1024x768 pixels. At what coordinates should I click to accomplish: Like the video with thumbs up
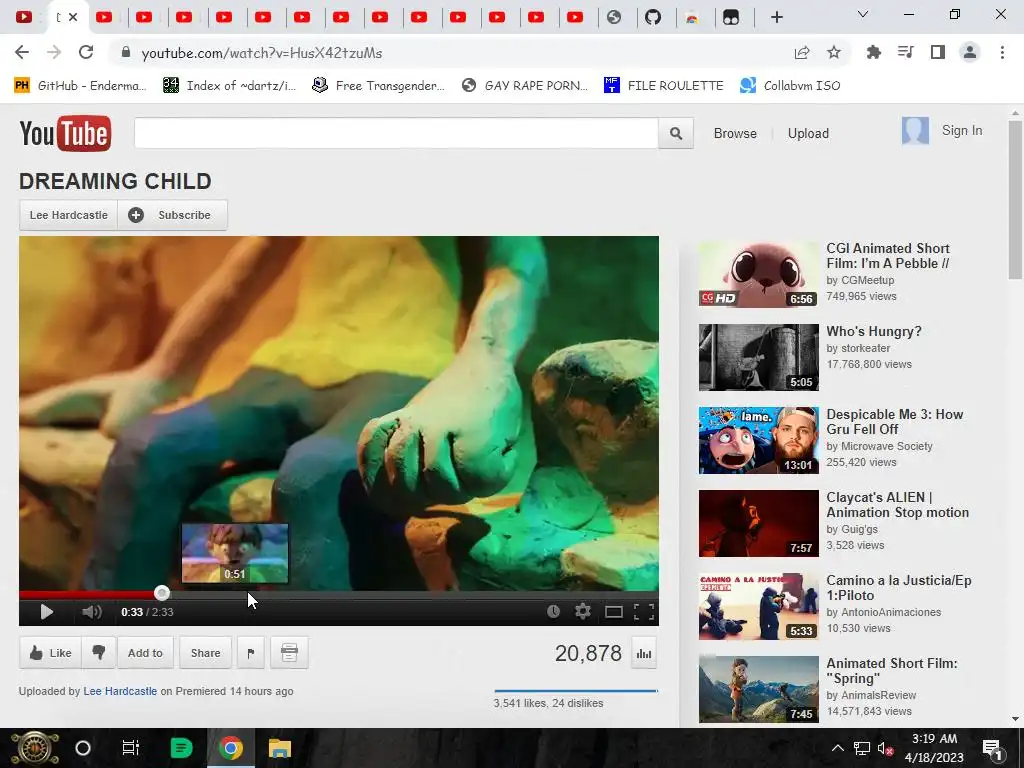(50, 652)
